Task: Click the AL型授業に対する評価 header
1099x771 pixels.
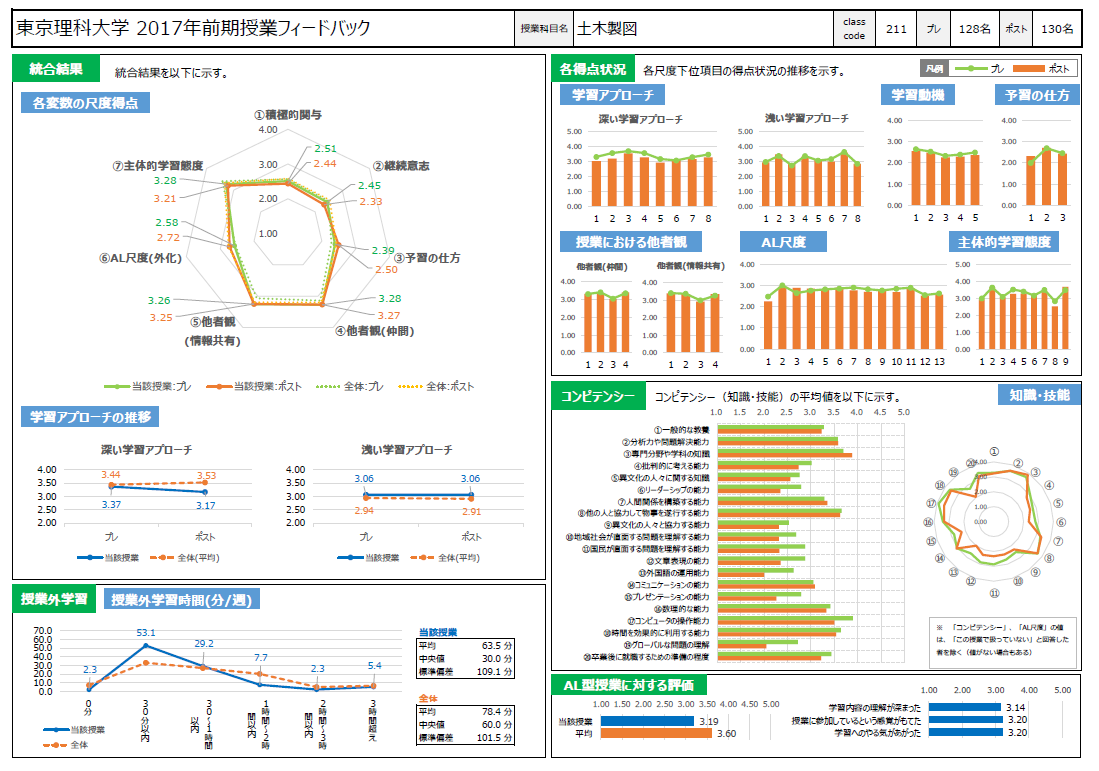Action: (629, 685)
